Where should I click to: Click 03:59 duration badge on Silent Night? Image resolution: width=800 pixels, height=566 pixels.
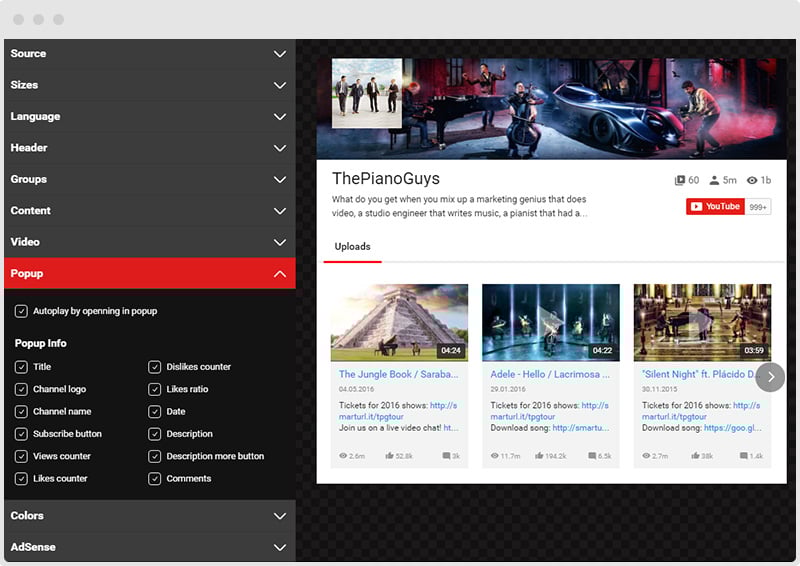pyautogui.click(x=754, y=351)
